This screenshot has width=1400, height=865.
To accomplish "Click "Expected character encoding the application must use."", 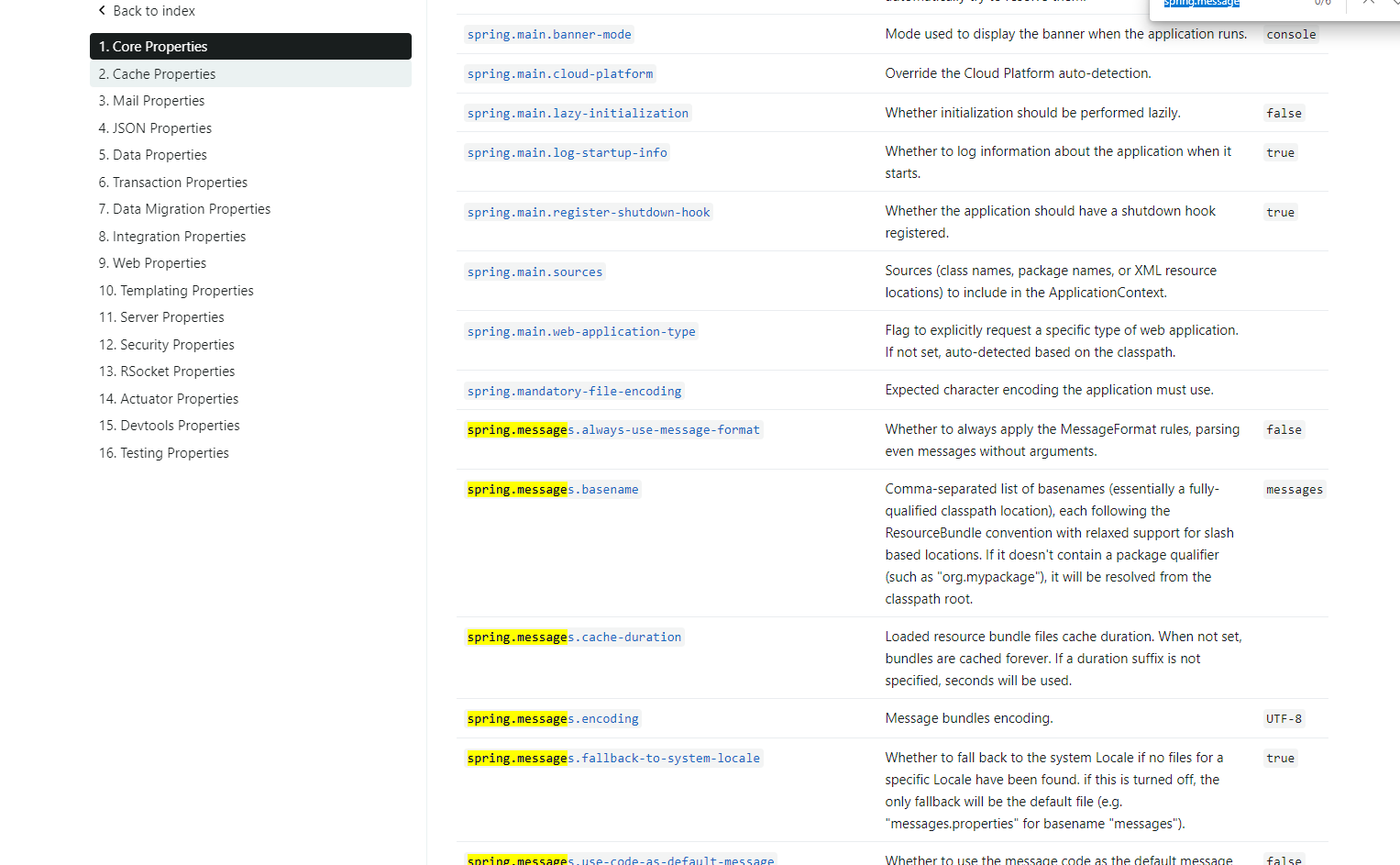I will 1049,390.
